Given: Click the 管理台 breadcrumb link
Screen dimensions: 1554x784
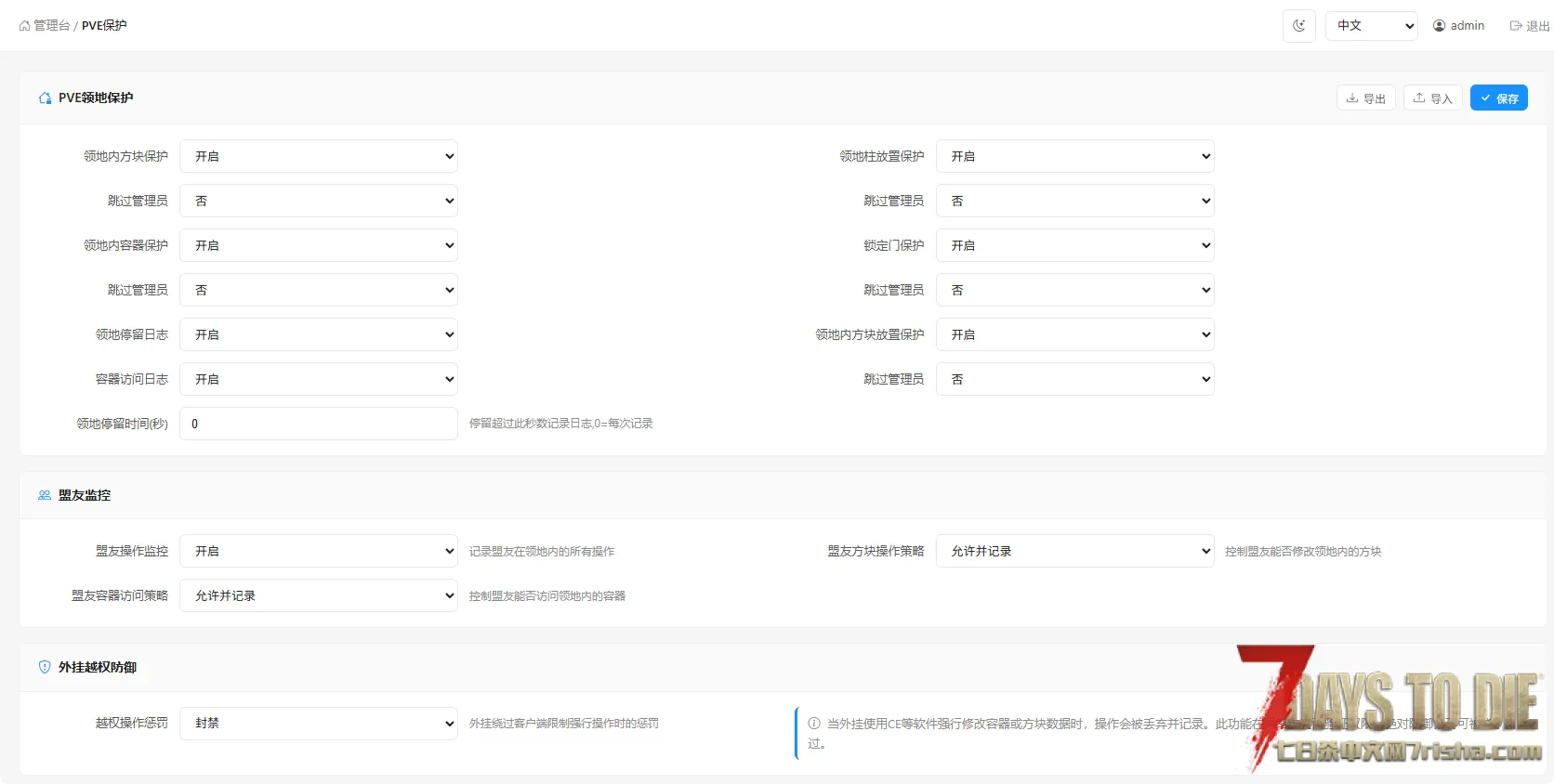Looking at the screenshot, I should (x=52, y=26).
